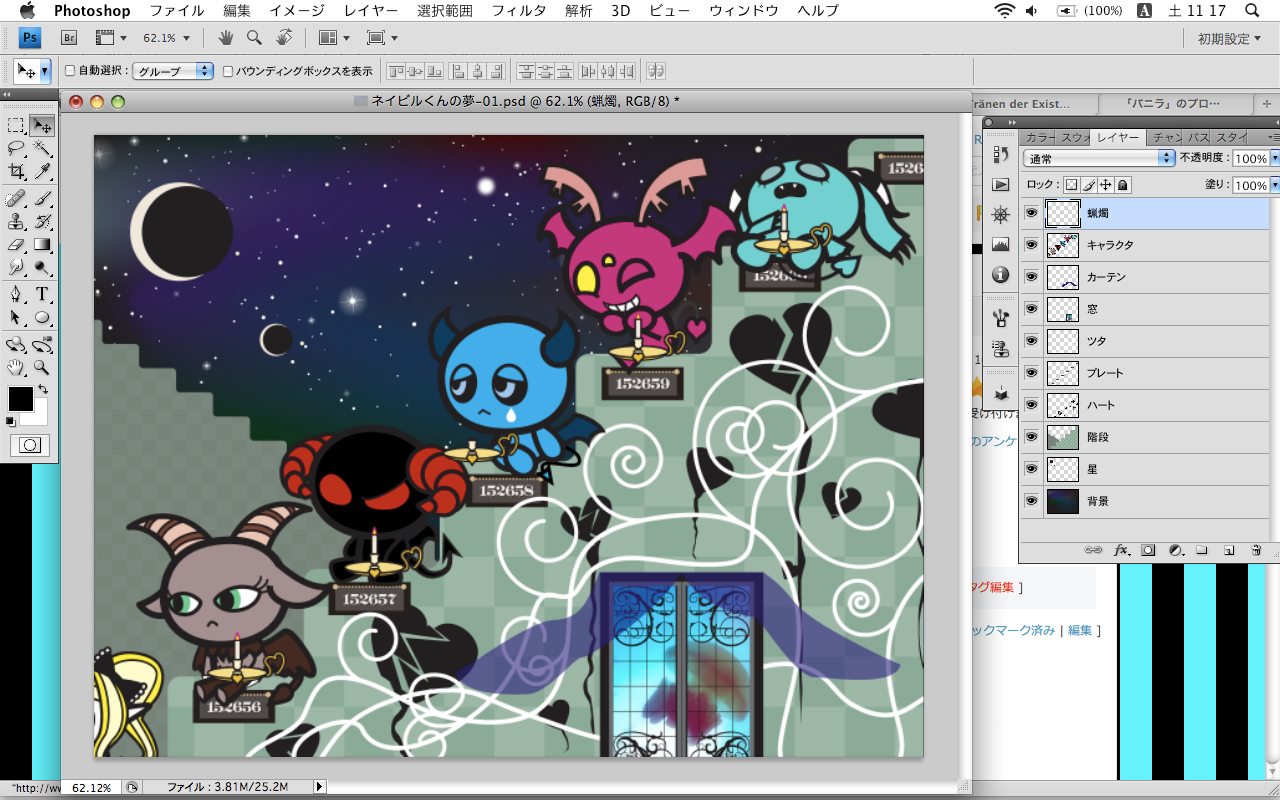
Task: Hide the 蝋燭 layer
Action: click(x=1031, y=213)
